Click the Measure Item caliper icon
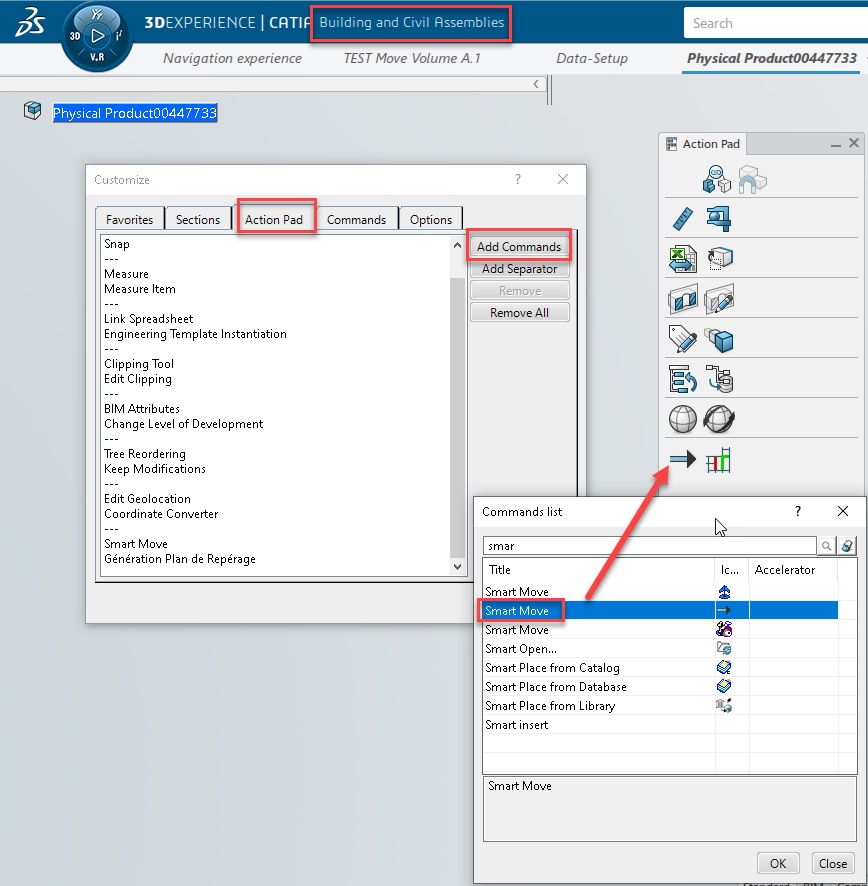The width and height of the screenshot is (868, 886). tap(719, 219)
